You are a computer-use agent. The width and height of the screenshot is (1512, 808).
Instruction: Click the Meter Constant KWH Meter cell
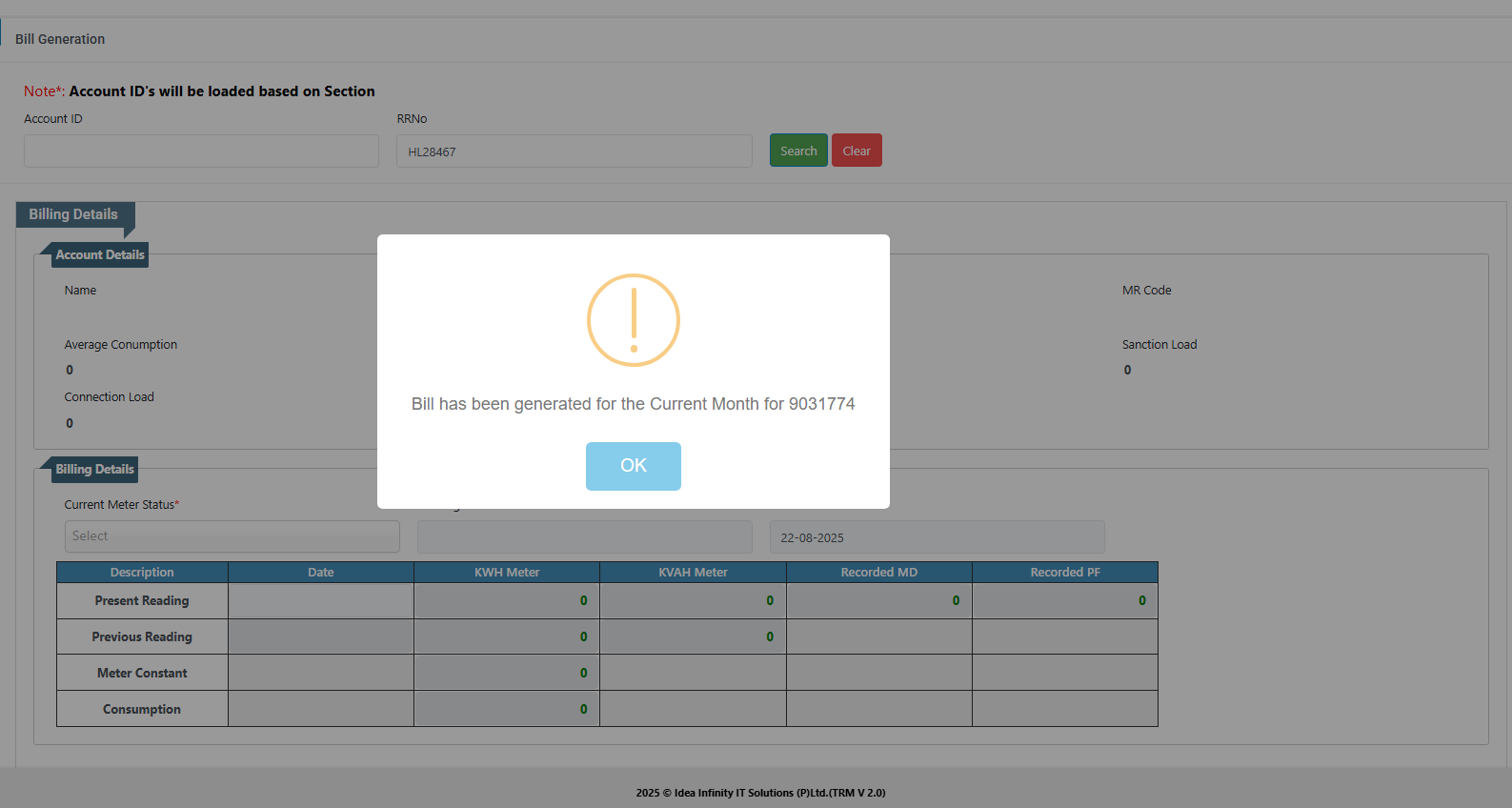click(x=507, y=673)
